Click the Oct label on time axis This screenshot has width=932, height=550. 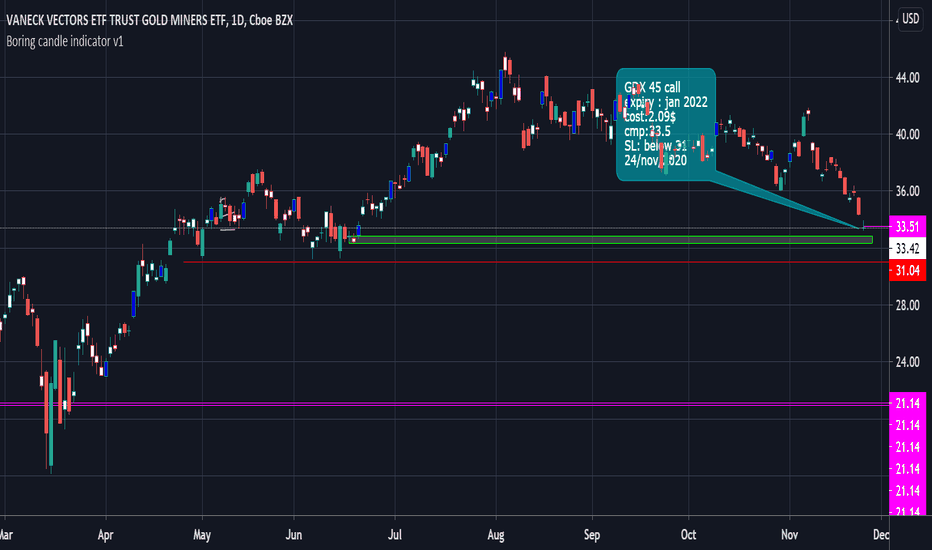coord(688,535)
